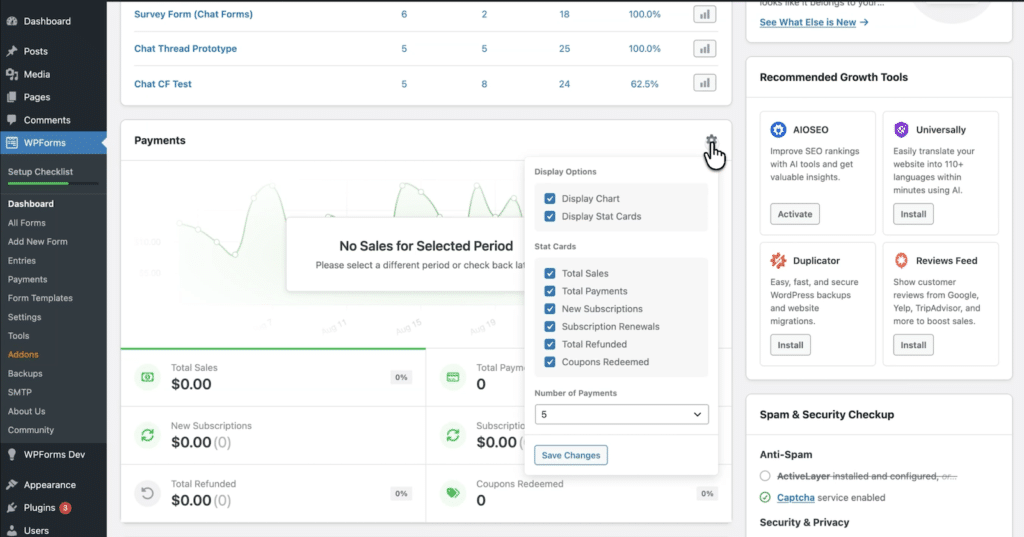1024x537 pixels.
Task: Click the Comments bubble icon
Action: tap(12, 120)
